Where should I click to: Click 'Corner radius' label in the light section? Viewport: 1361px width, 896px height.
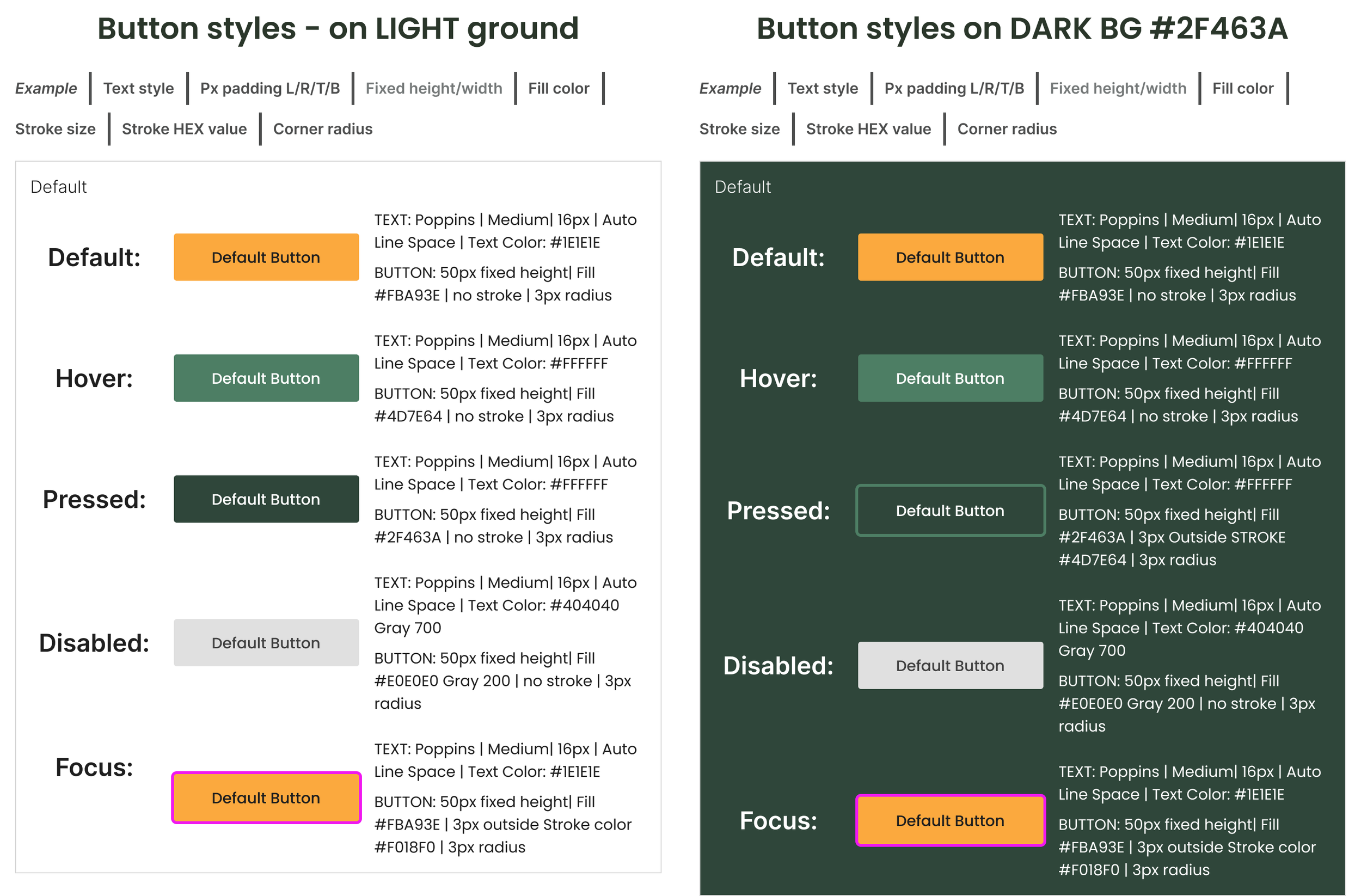[x=322, y=128]
